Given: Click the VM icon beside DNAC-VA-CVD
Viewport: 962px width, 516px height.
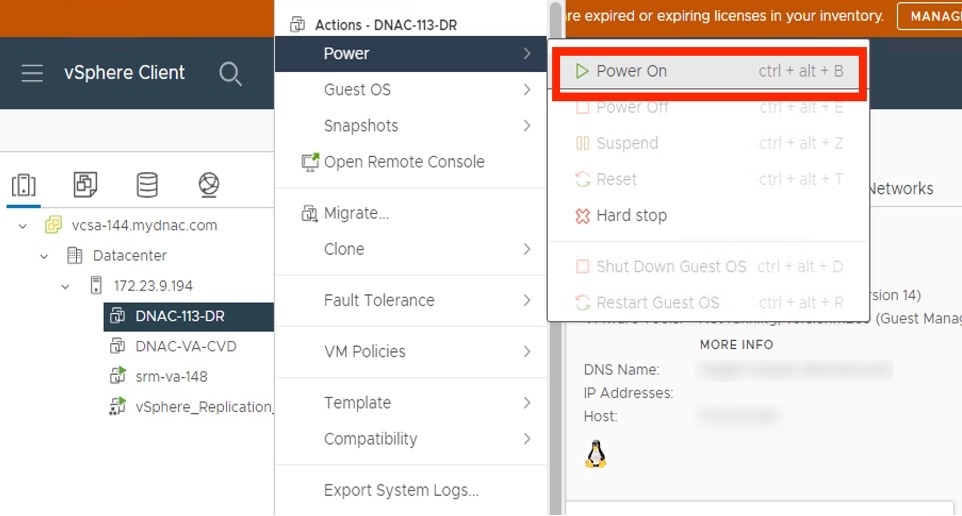Looking at the screenshot, I should point(117,346).
